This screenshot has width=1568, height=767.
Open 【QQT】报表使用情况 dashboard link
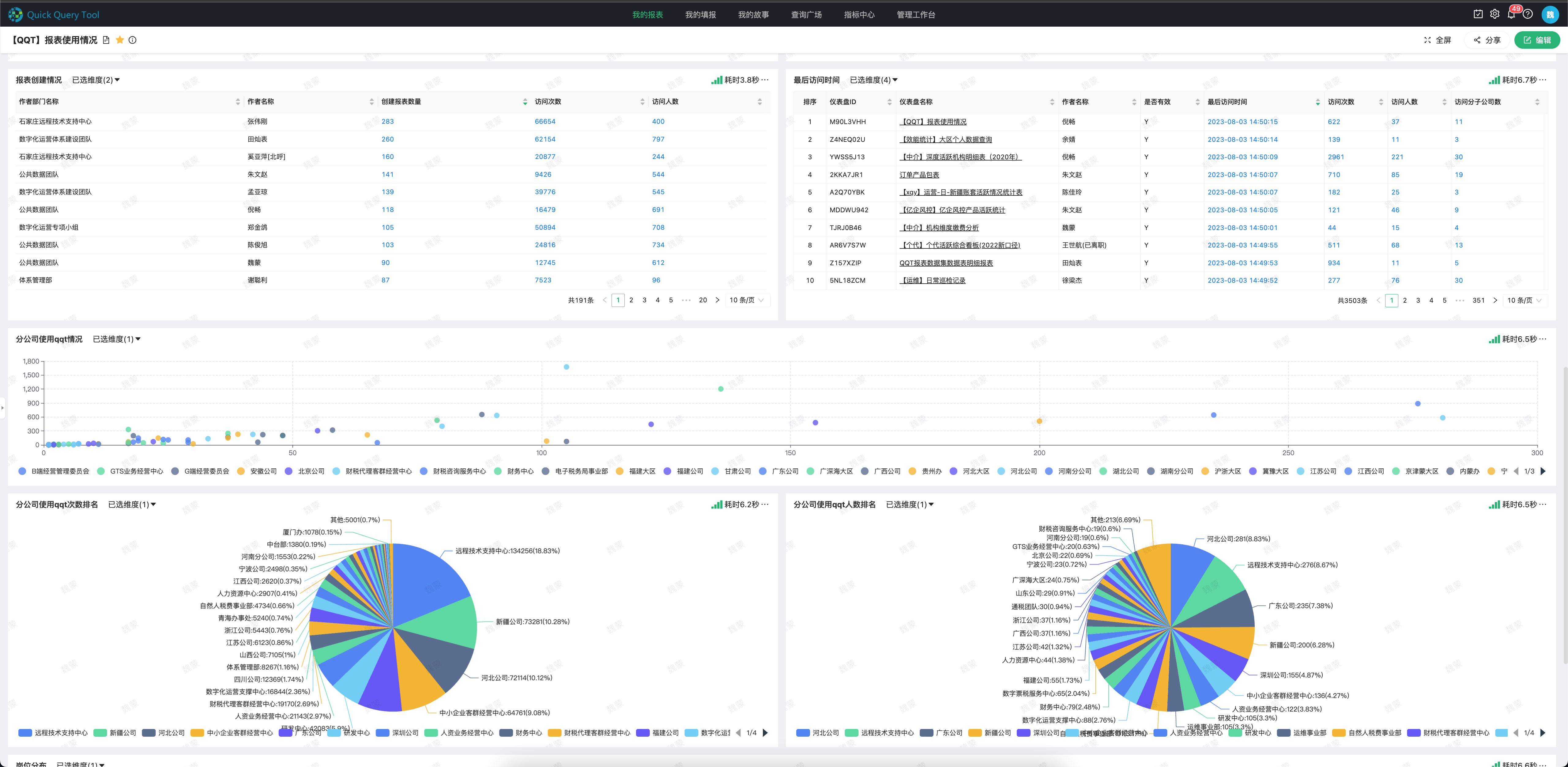pyautogui.click(x=933, y=122)
